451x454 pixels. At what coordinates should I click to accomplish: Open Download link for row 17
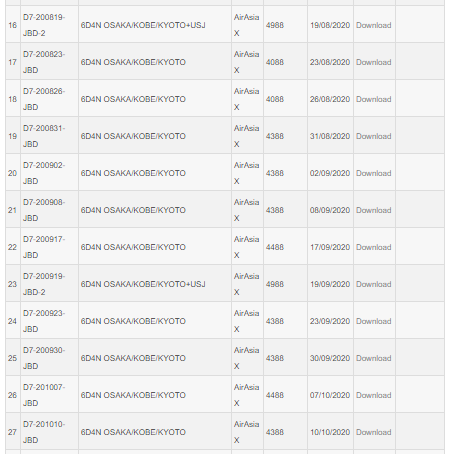pyautogui.click(x=373, y=62)
